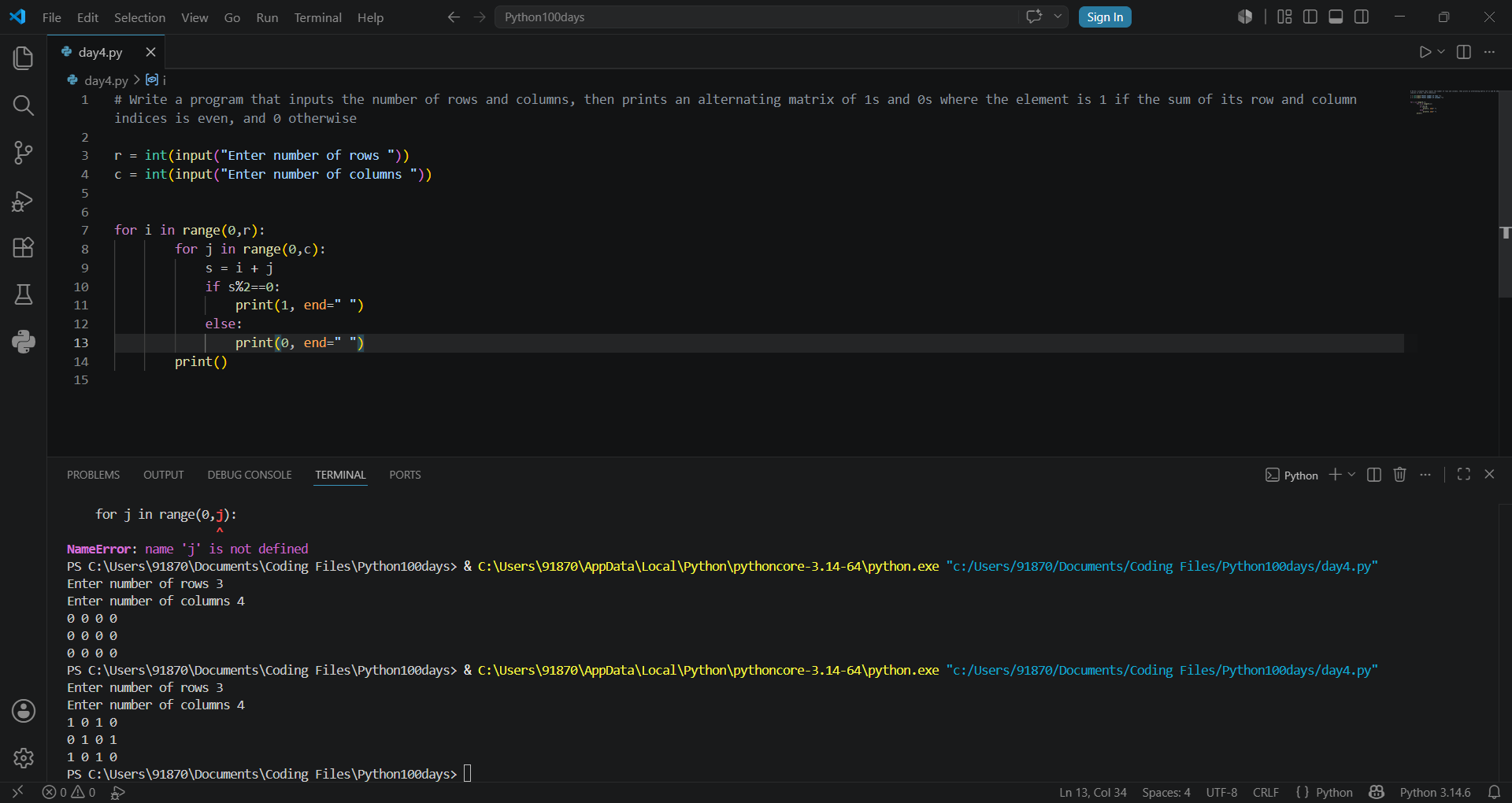
Task: Click Spaces: 4 indentation setting
Action: coord(1165,792)
